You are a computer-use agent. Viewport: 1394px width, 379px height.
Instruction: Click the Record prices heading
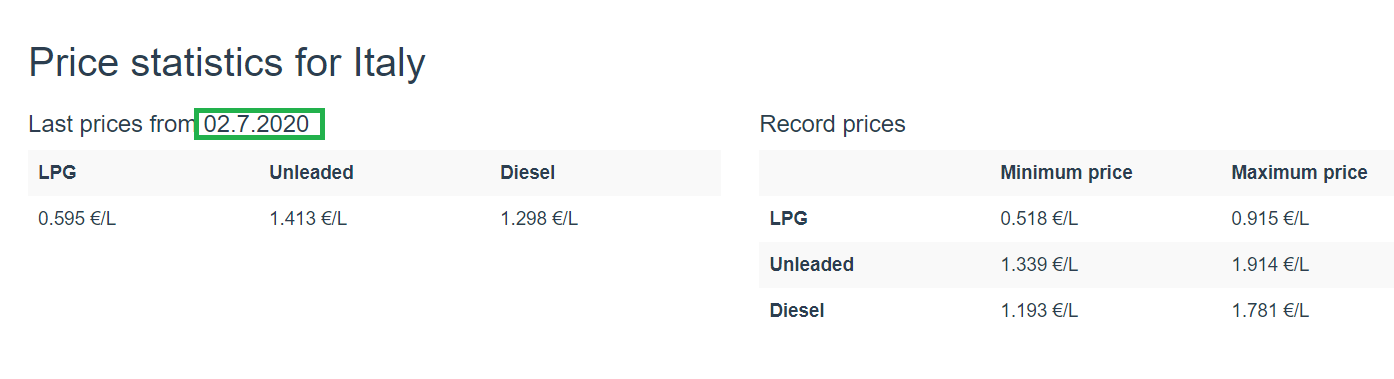click(832, 124)
